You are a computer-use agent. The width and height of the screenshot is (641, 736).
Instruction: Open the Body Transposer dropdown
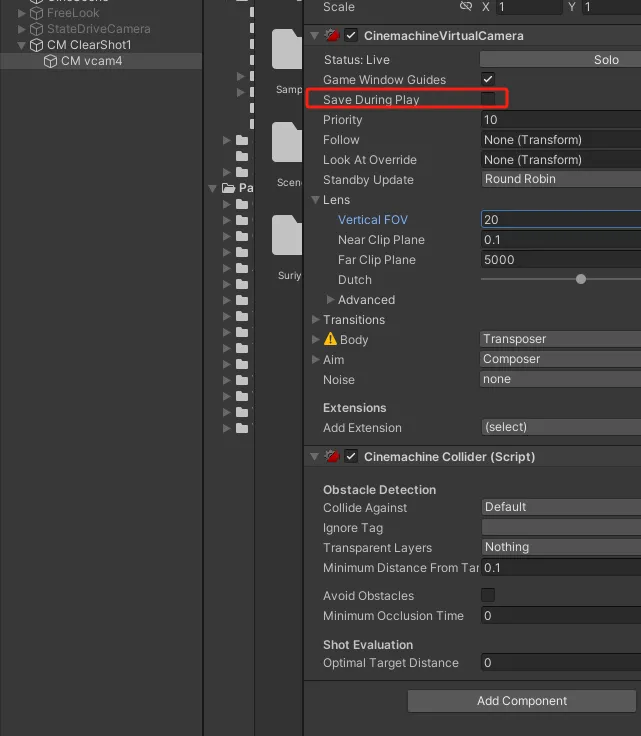(561, 339)
